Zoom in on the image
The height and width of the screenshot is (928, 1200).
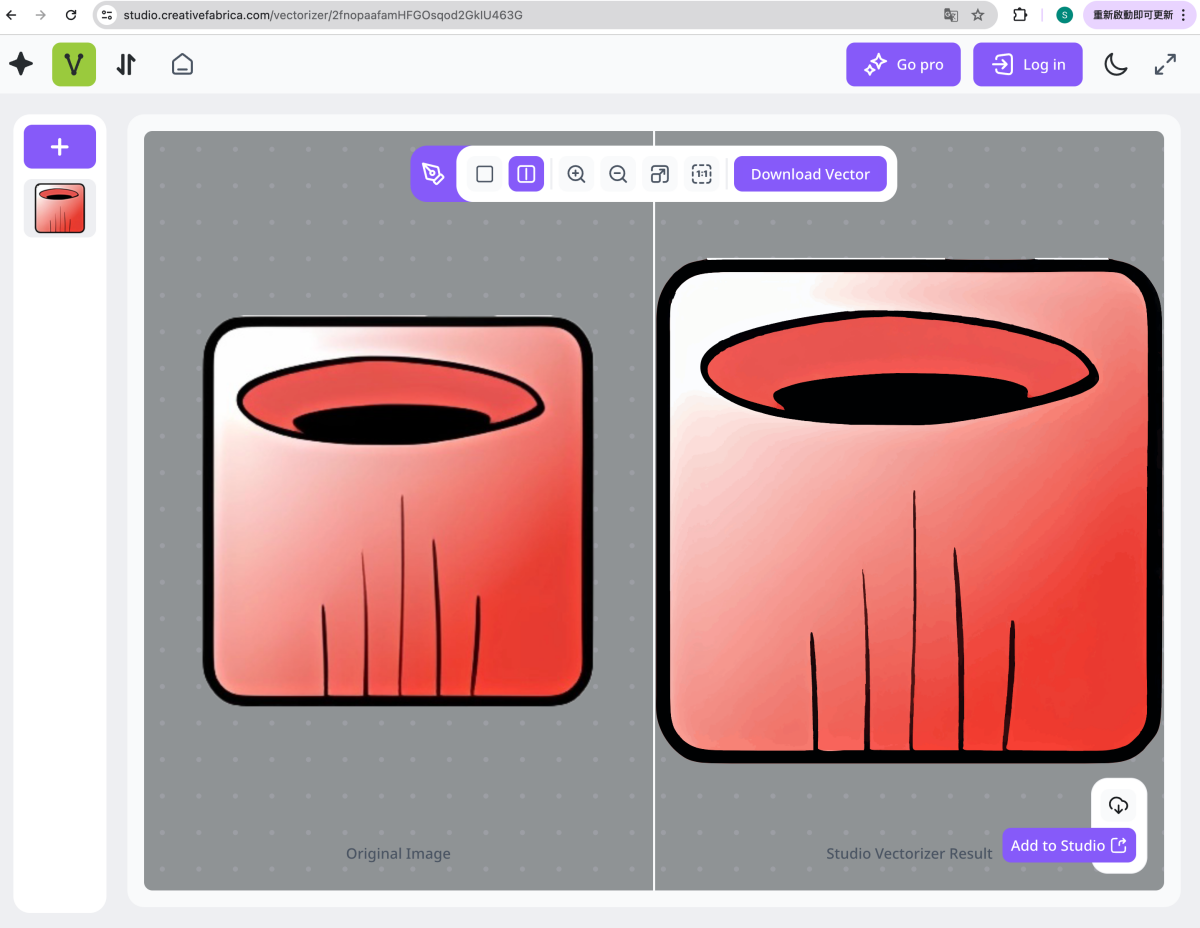point(576,174)
